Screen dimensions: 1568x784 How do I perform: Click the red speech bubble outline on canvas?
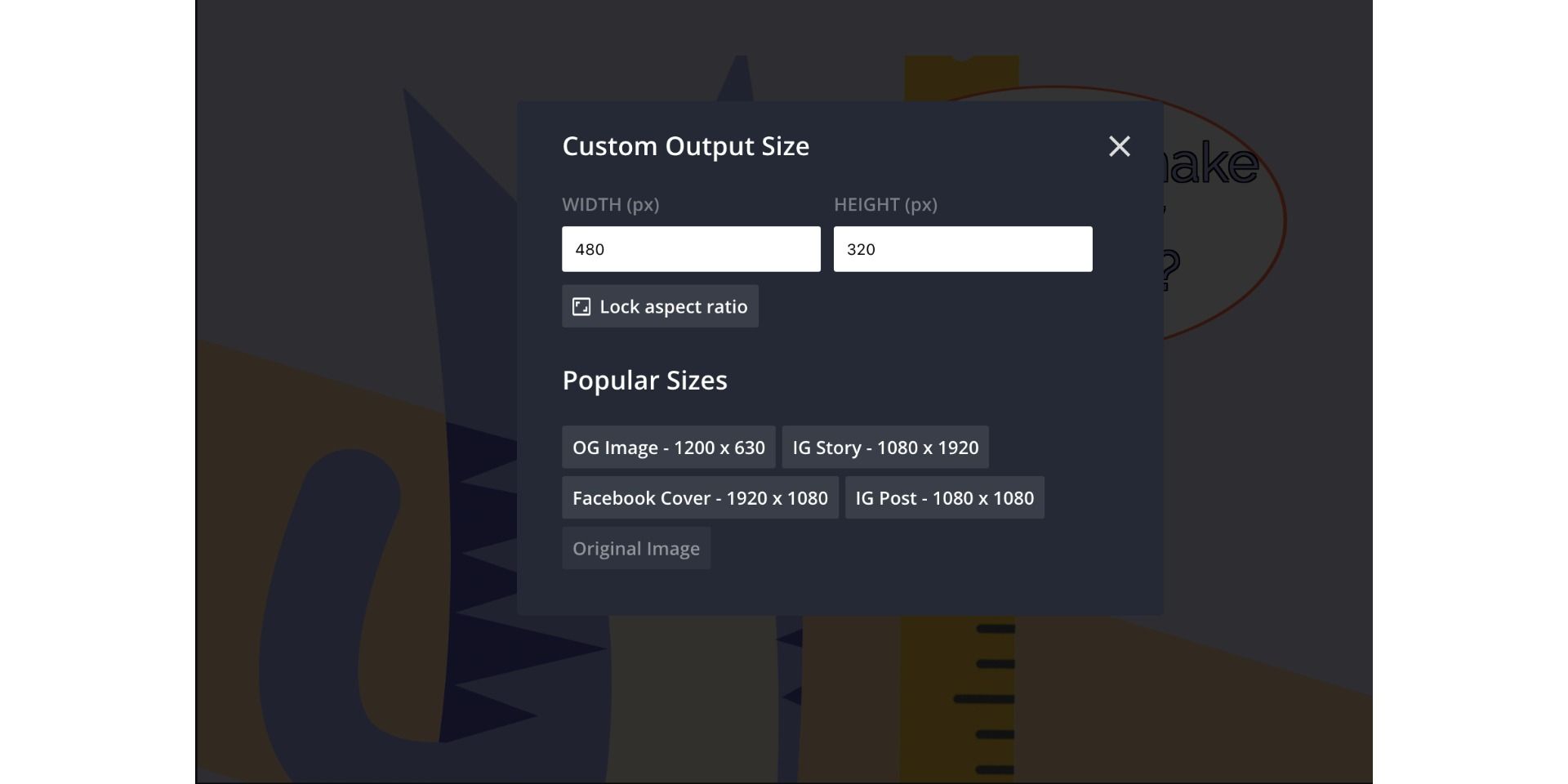[1285, 220]
